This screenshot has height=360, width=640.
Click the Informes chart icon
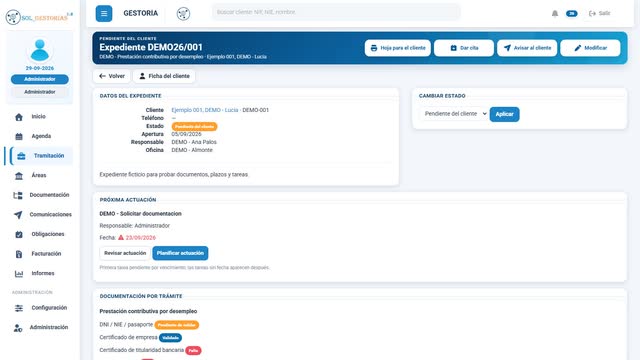tap(19, 273)
